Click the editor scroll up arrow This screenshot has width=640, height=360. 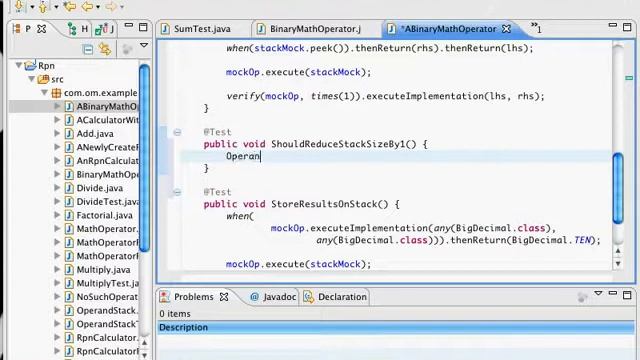(618, 251)
